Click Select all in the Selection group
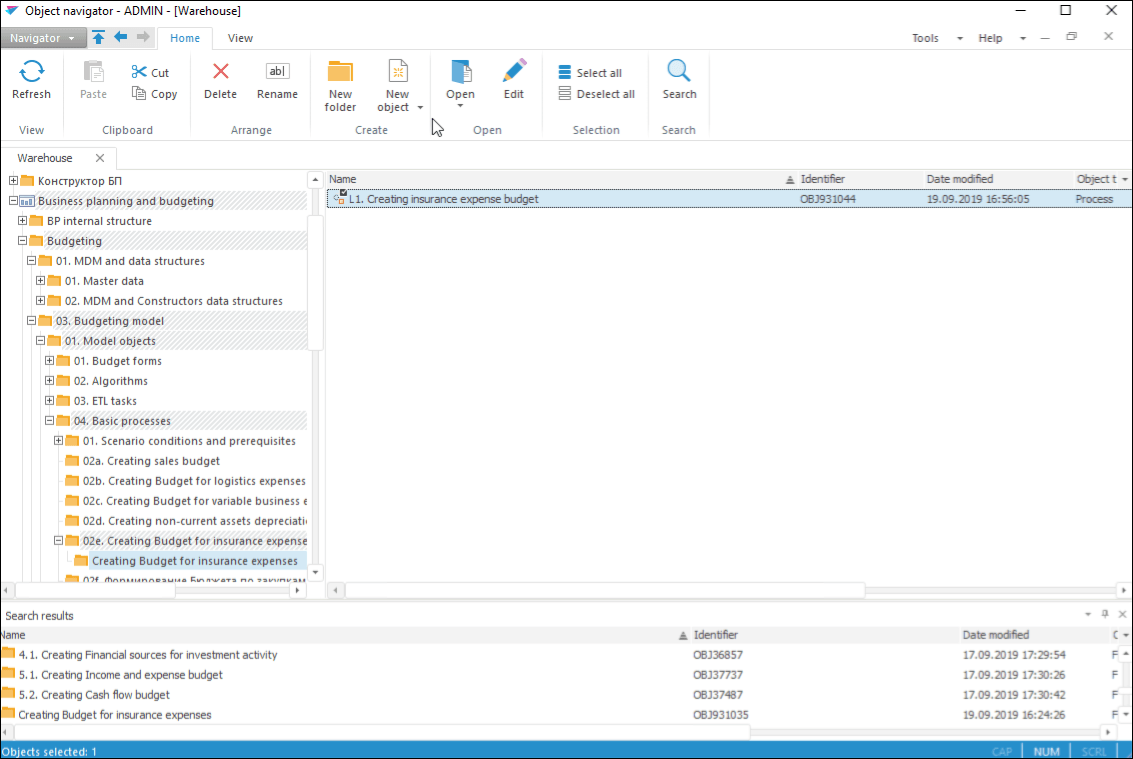This screenshot has width=1133, height=759. (590, 73)
